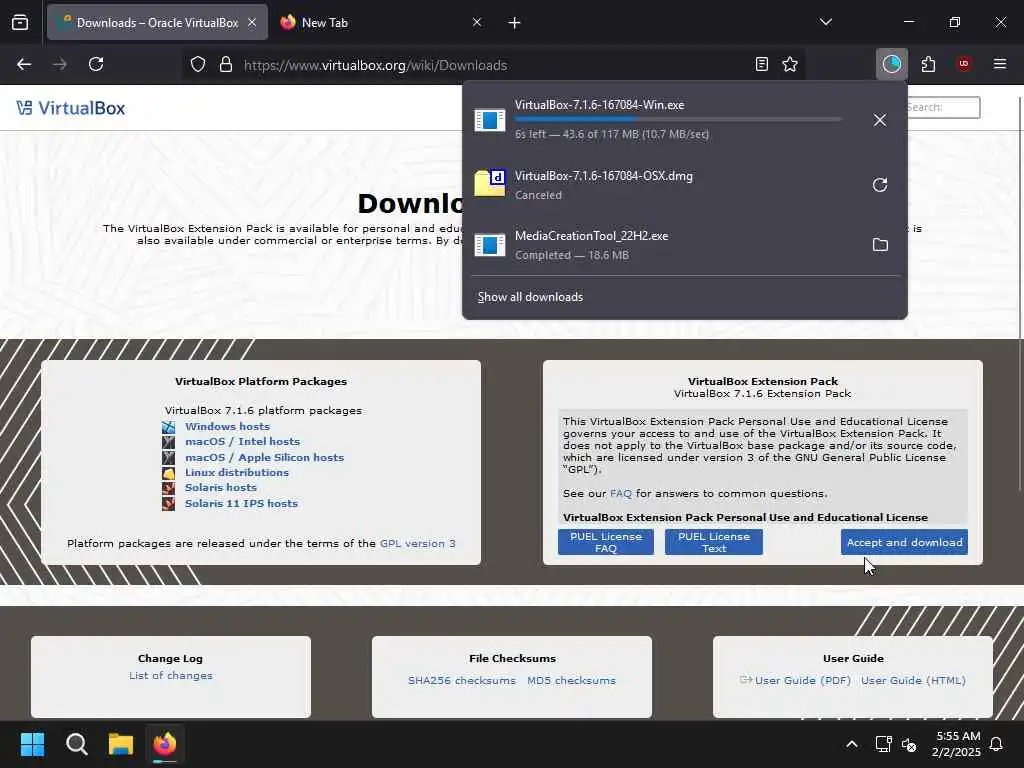The height and width of the screenshot is (768, 1024).
Task: Retry the canceled OSX.dmg download
Action: click(880, 185)
